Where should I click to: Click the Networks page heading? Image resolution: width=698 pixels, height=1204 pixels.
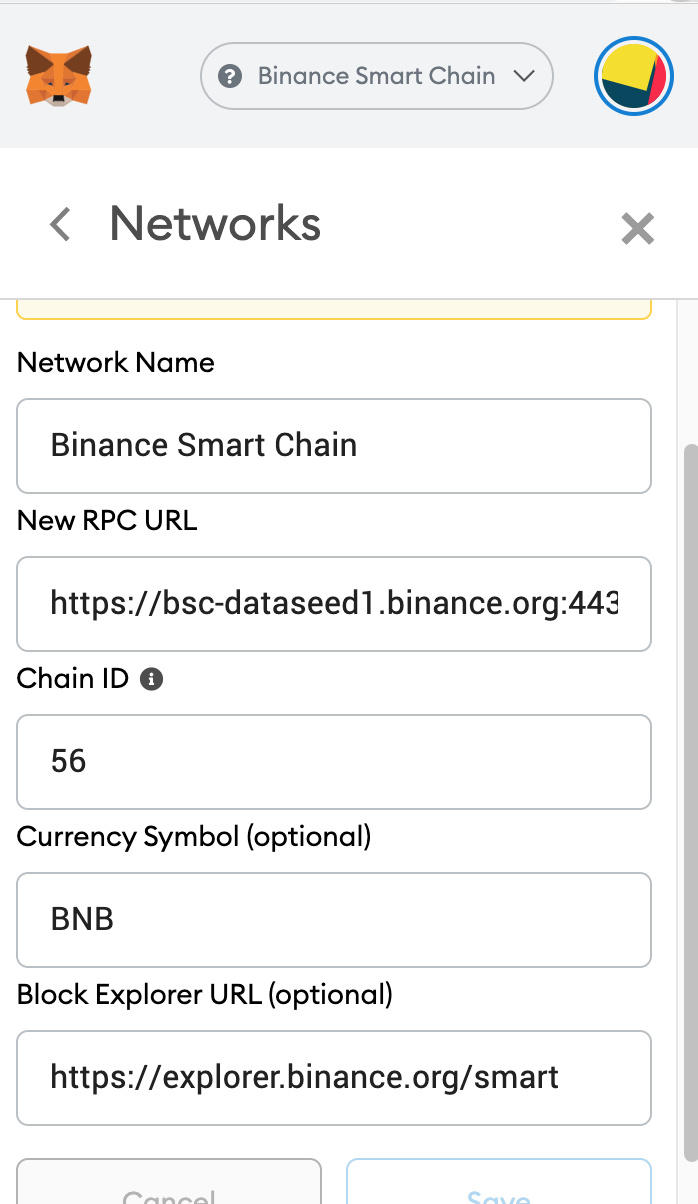click(x=215, y=223)
